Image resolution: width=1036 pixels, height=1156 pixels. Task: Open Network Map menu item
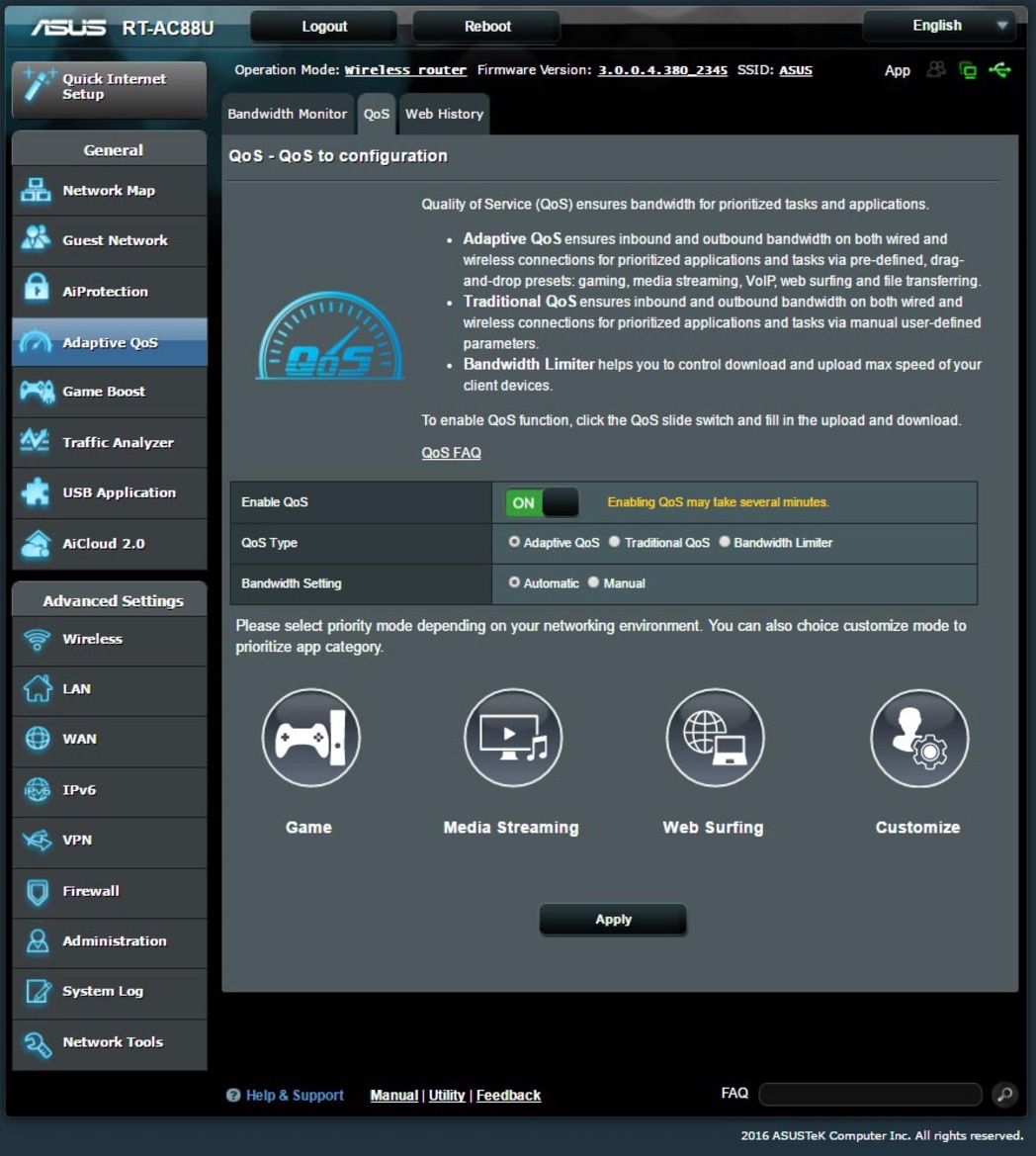(110, 190)
